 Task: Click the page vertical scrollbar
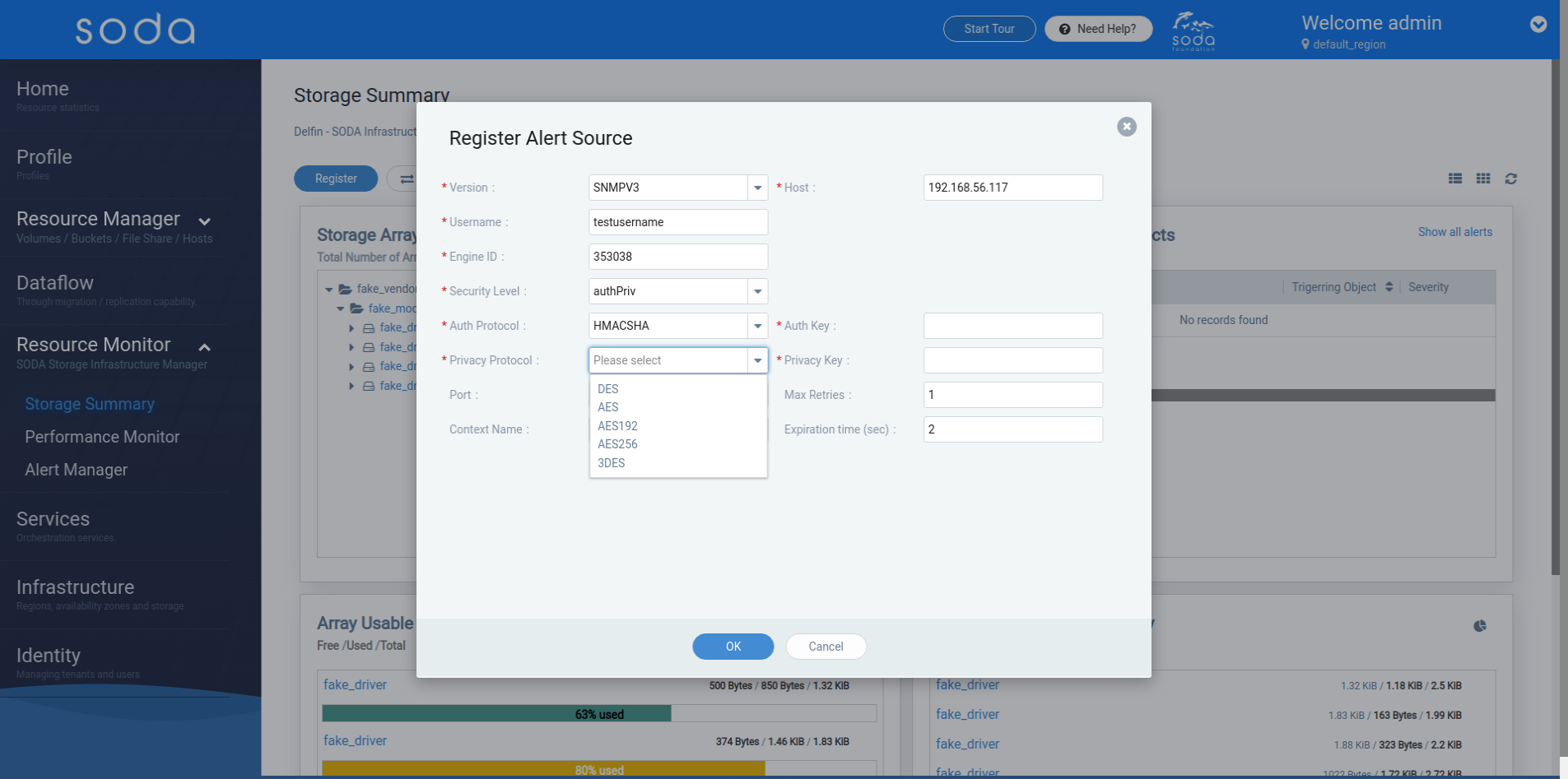point(1555,317)
